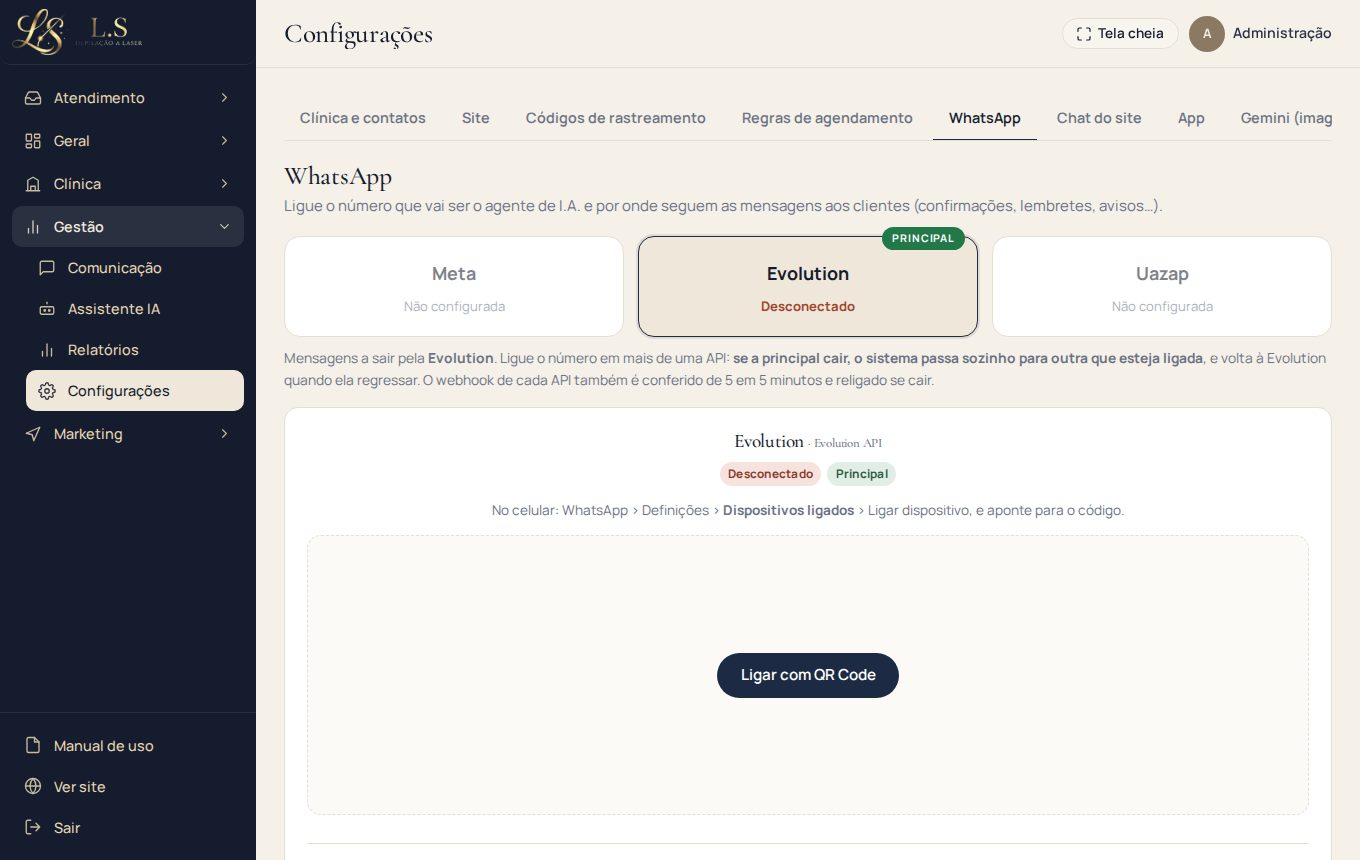The width and height of the screenshot is (1360, 860).
Task: Click the Gestão bar chart icon
Action: pos(33,227)
